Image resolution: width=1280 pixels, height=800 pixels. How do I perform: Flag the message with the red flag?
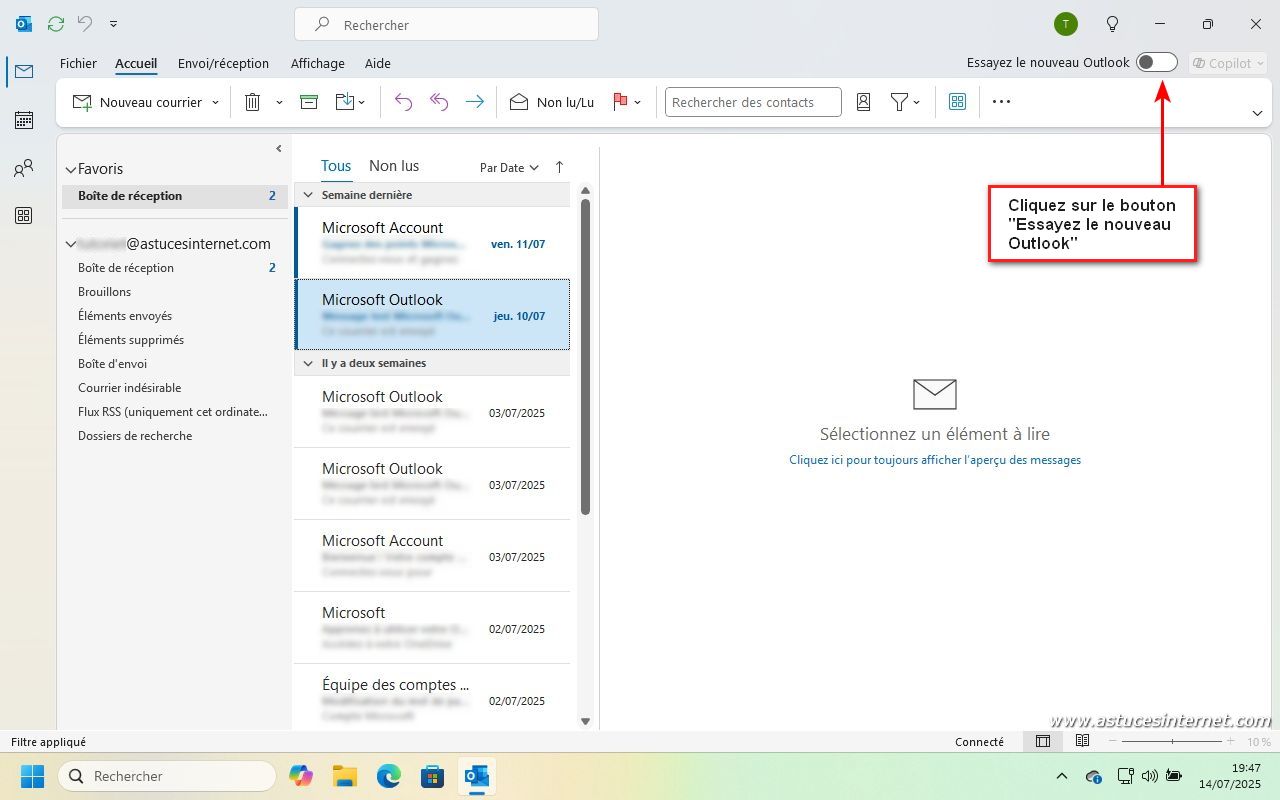point(620,102)
